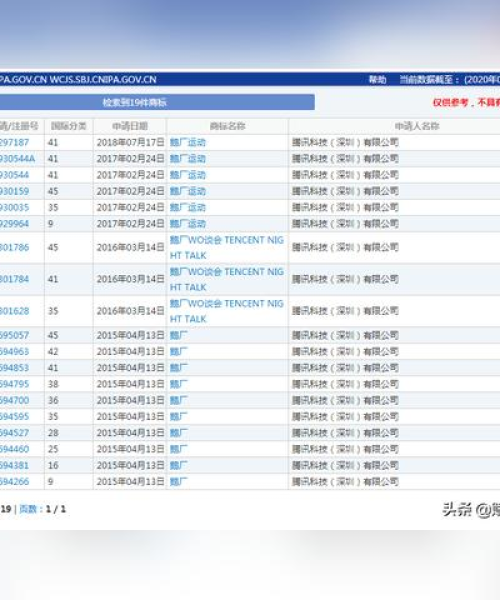
Task: Open registration number link ending 594595
Action: 14,416
